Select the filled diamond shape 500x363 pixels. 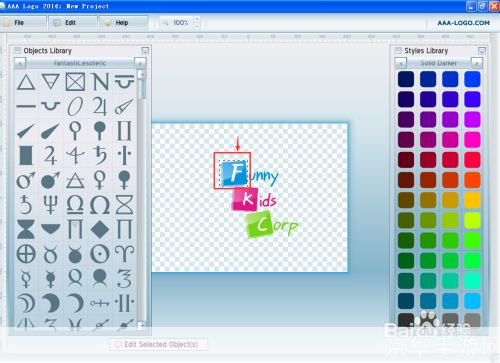100,230
